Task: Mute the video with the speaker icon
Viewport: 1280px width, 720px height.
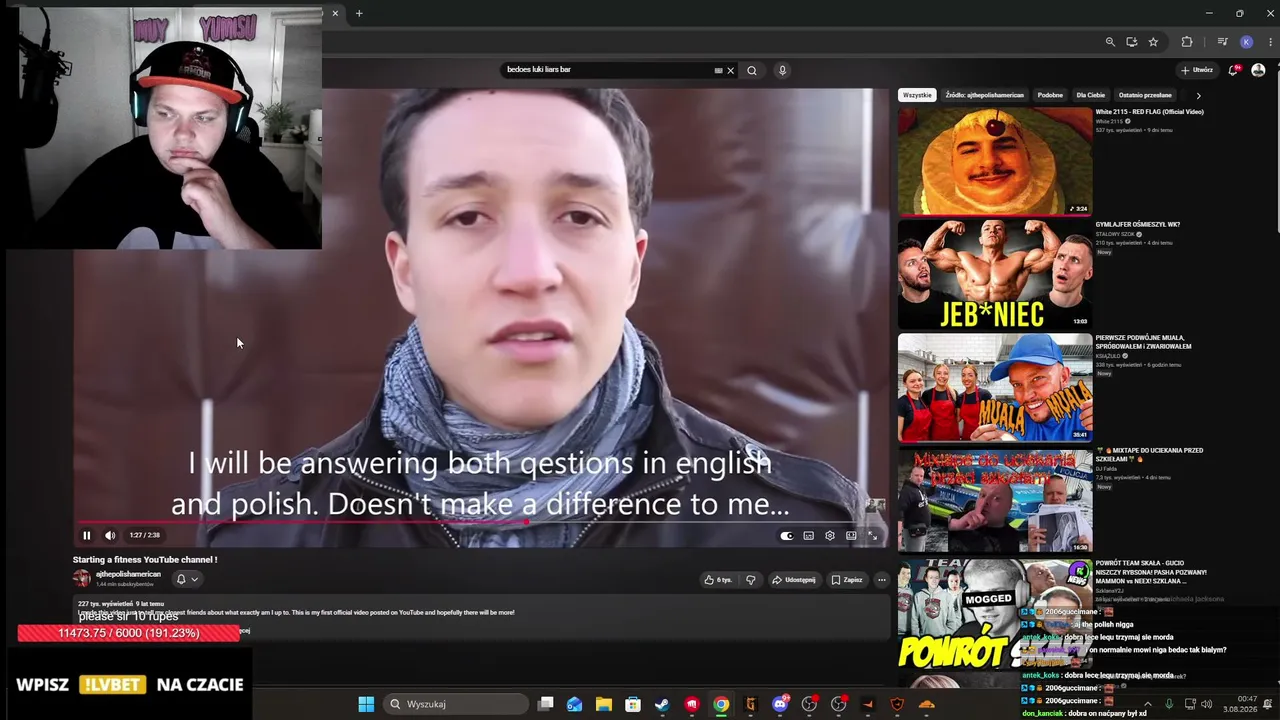Action: point(110,535)
